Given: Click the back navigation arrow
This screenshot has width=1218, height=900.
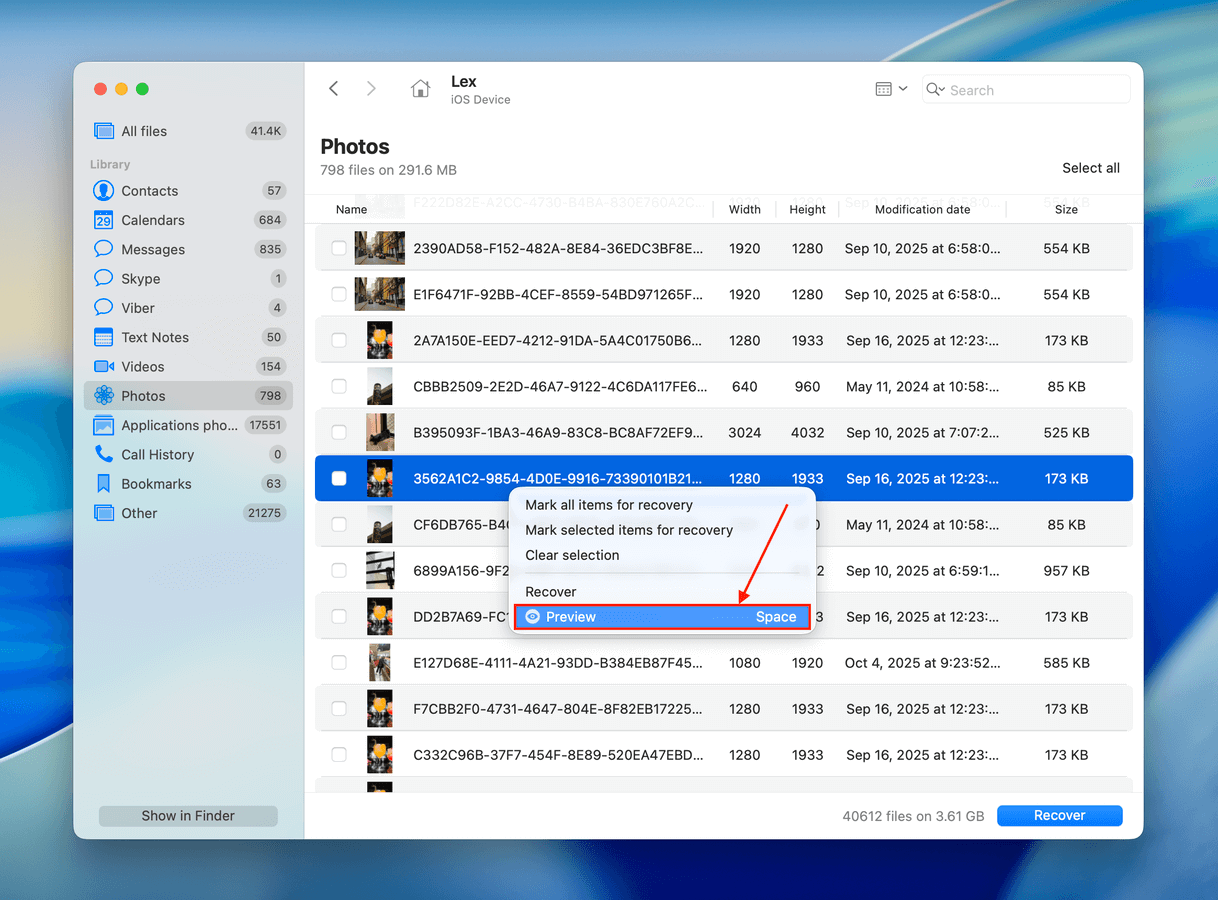Looking at the screenshot, I should 334,89.
